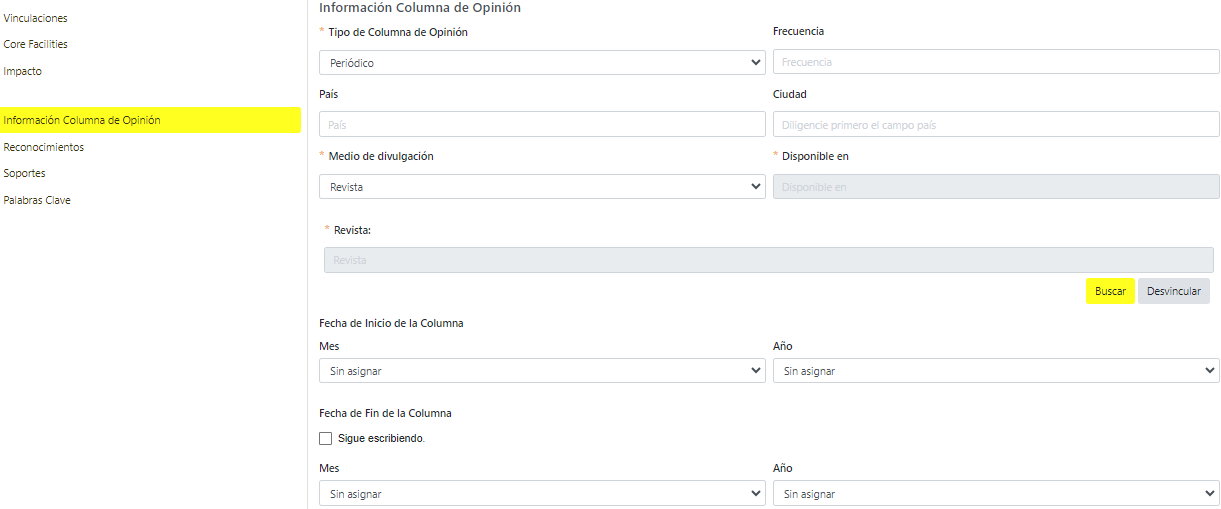Click the Frecuencia input field
1221x509 pixels.
(x=996, y=62)
